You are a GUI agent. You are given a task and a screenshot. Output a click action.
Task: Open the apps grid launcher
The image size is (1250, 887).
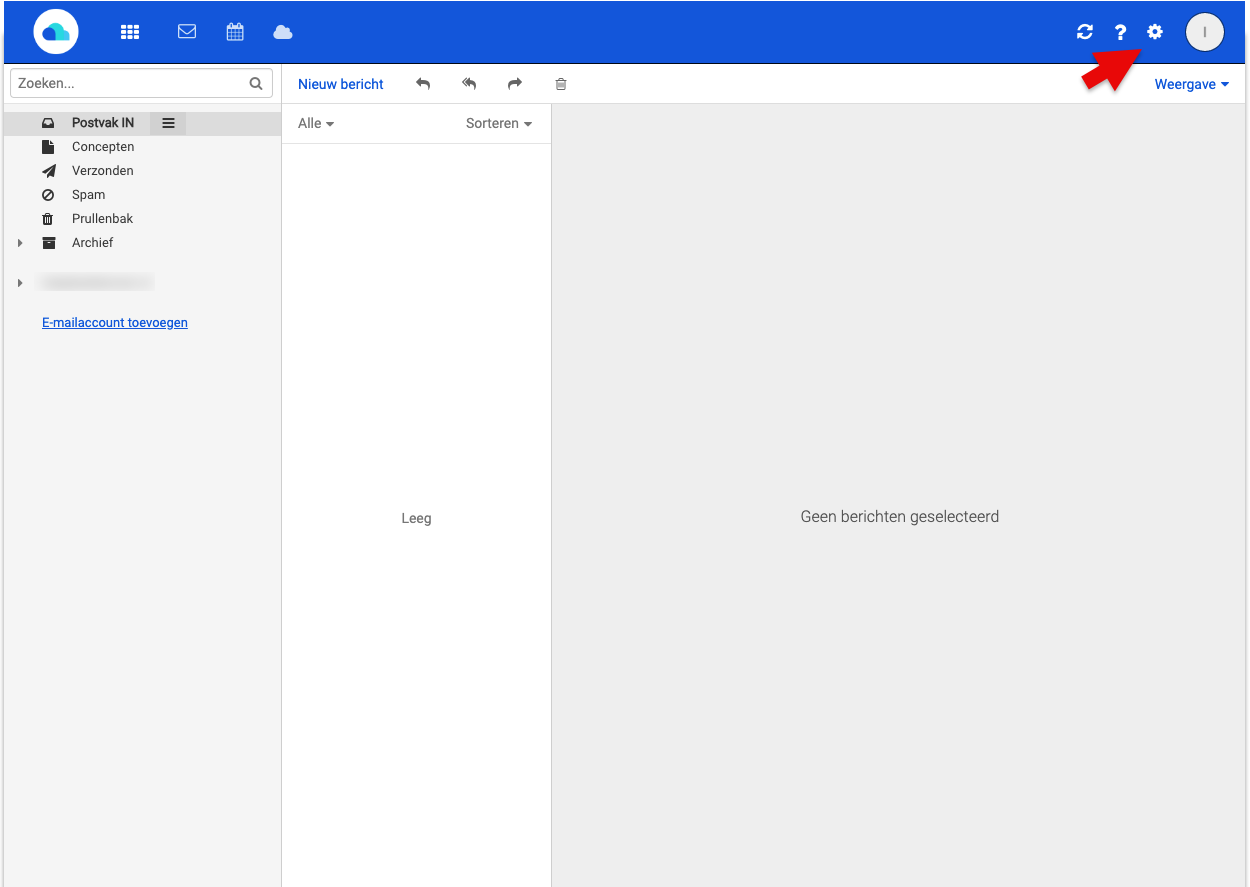[130, 31]
